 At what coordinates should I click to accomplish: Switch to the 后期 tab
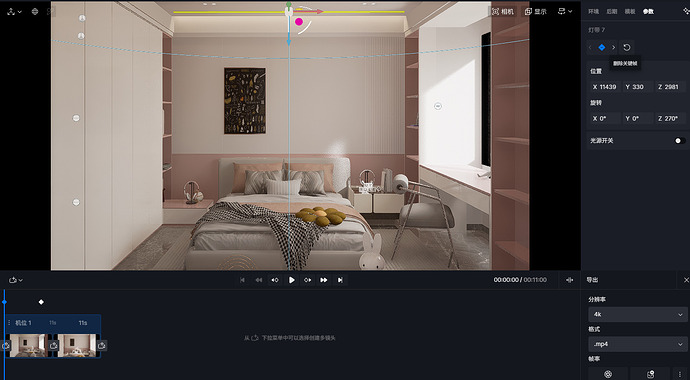(612, 11)
